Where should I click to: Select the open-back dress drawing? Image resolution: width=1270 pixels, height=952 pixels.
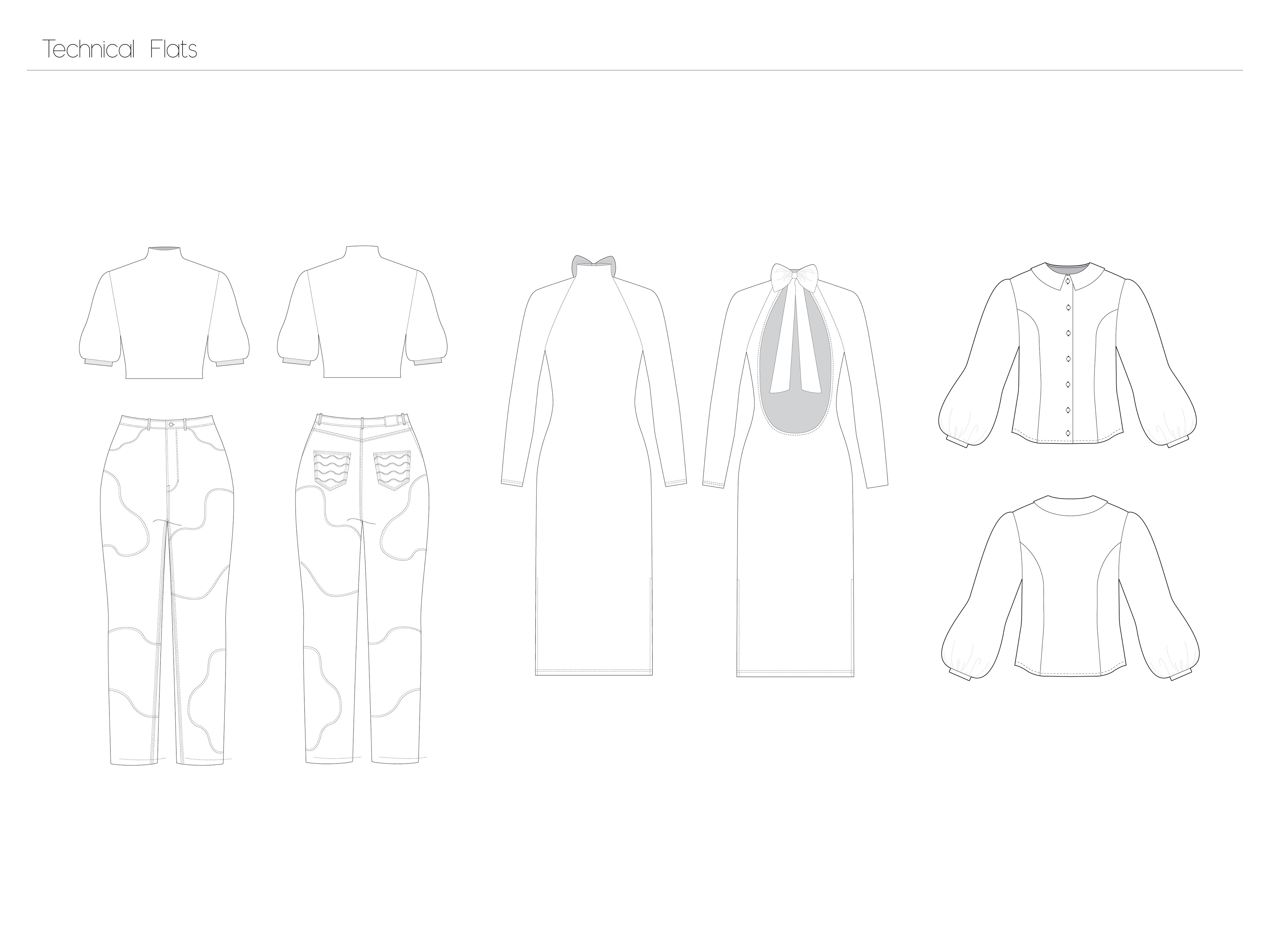pyautogui.click(x=795, y=546)
